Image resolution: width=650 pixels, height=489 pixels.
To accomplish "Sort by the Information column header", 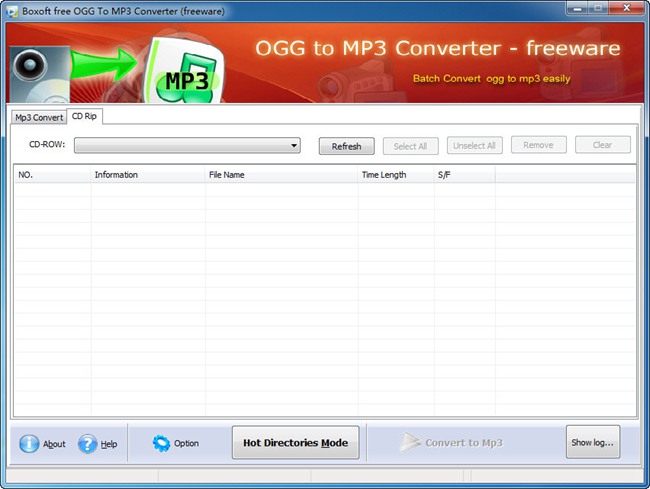I will tap(148, 175).
